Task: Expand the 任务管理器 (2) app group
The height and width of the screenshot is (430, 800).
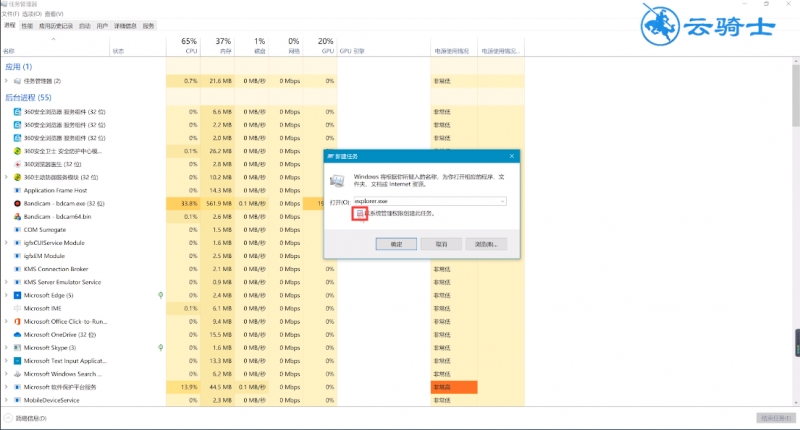Action: coord(6,81)
